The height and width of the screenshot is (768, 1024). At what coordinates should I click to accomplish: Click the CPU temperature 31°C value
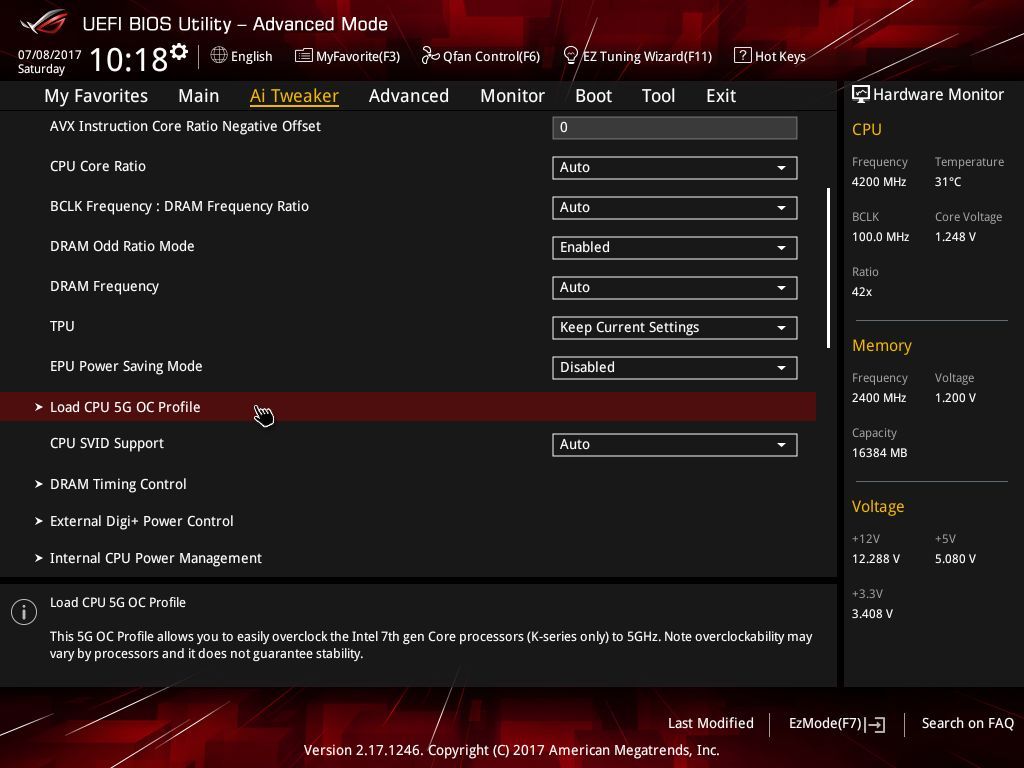tap(948, 182)
